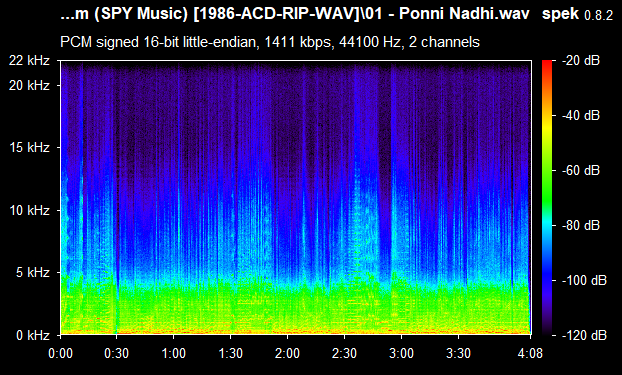The image size is (622, 375).
Task: Click the 0 kHz frequency axis label
Action: [33, 335]
